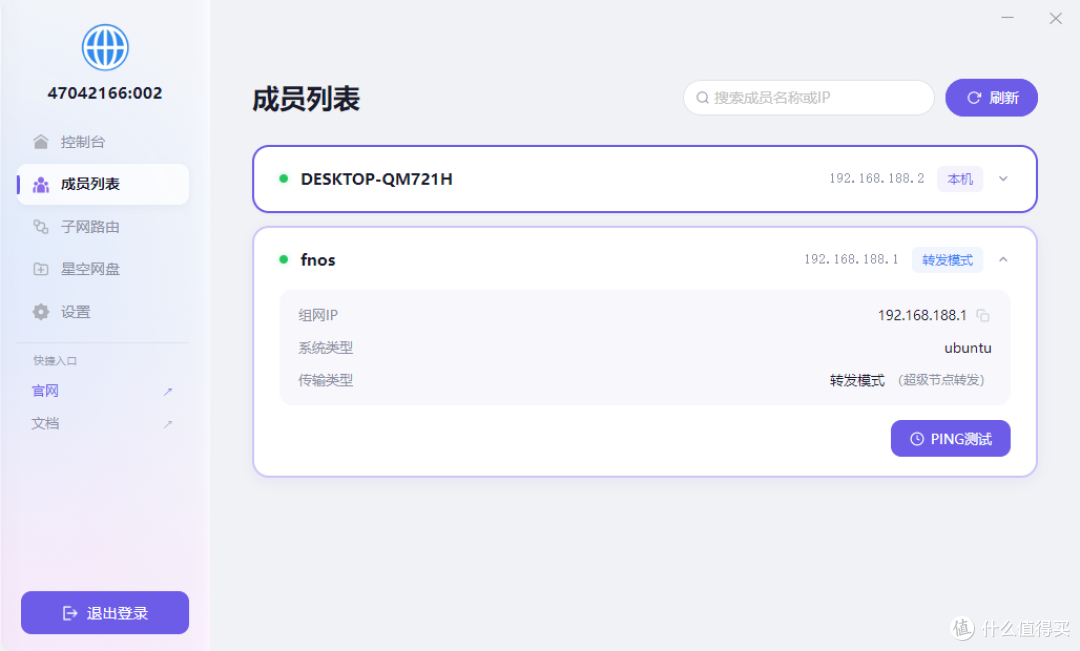Collapse the fnos member card chevron
1080x651 pixels.
pos(1004,260)
